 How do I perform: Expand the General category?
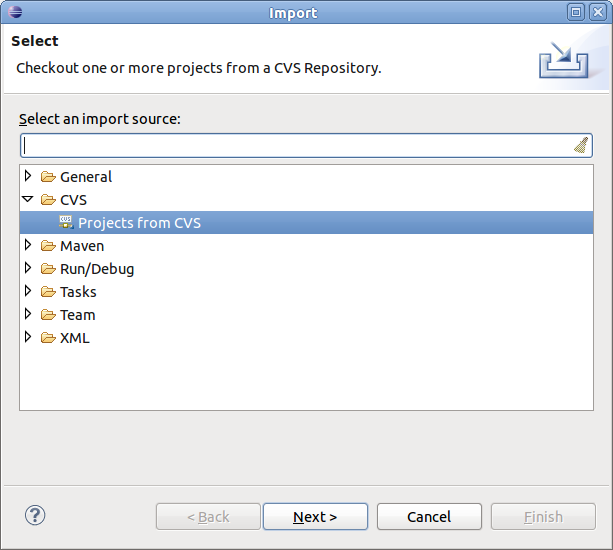[28, 177]
